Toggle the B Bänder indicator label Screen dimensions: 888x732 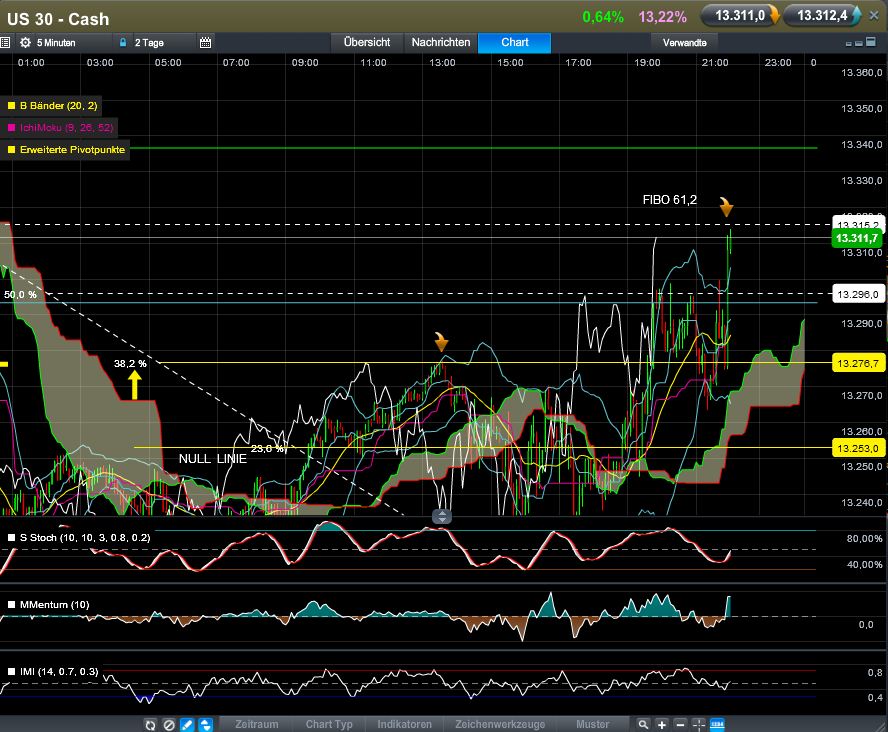pyautogui.click(x=58, y=105)
